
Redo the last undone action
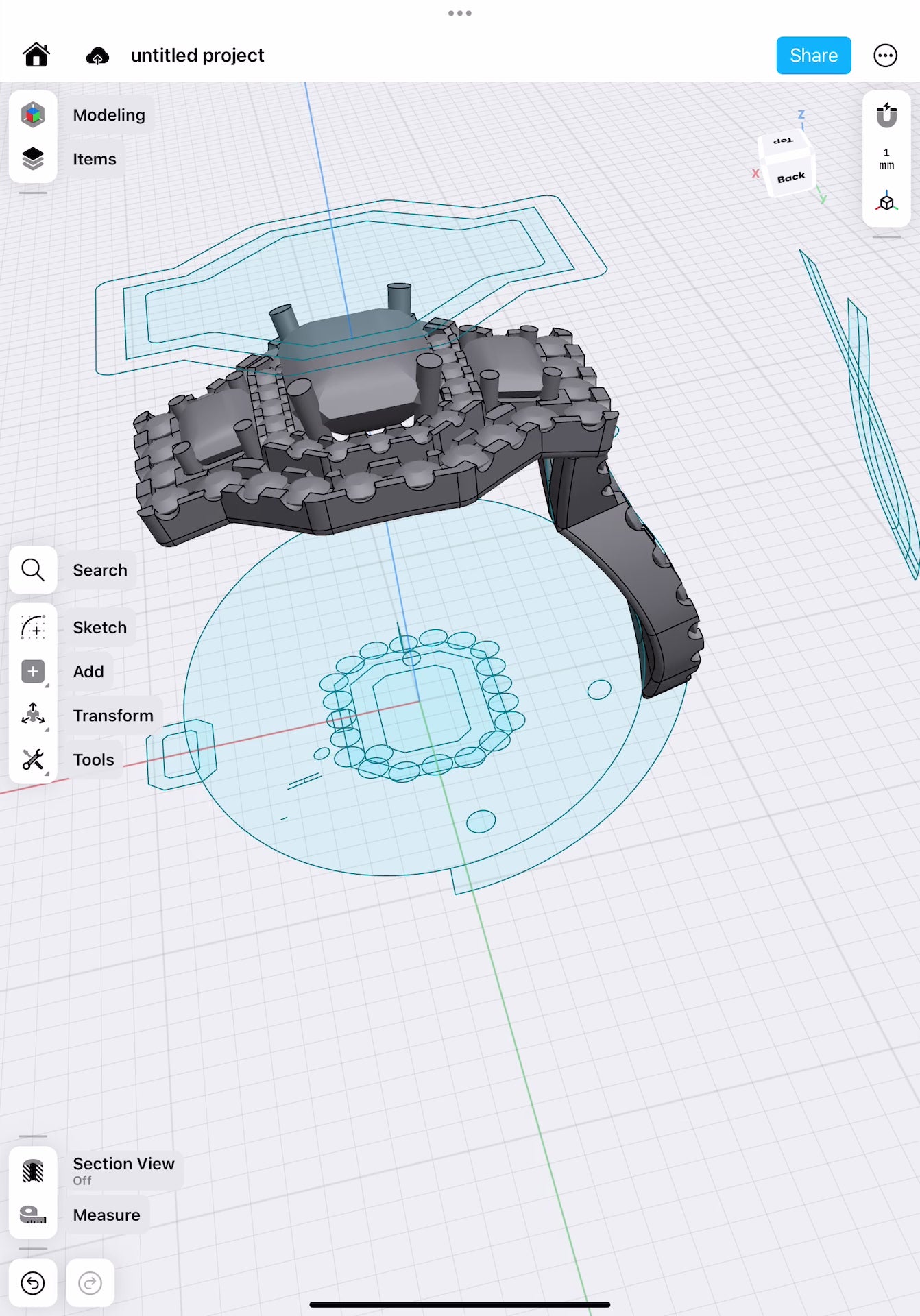(x=90, y=1282)
